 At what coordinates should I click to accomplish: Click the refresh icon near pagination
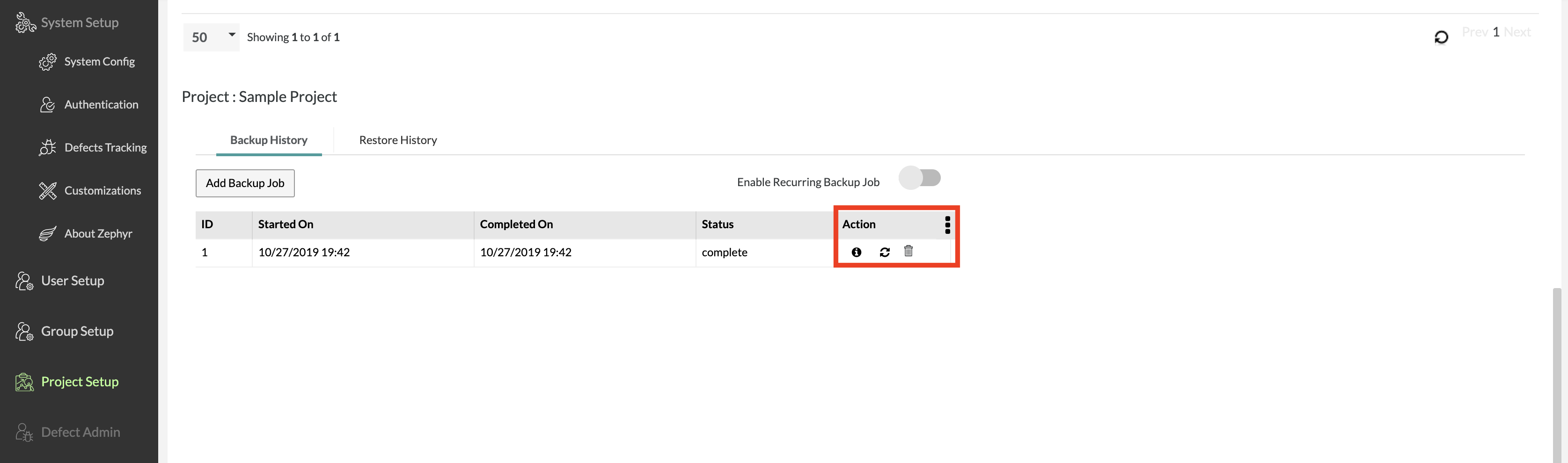[1441, 37]
